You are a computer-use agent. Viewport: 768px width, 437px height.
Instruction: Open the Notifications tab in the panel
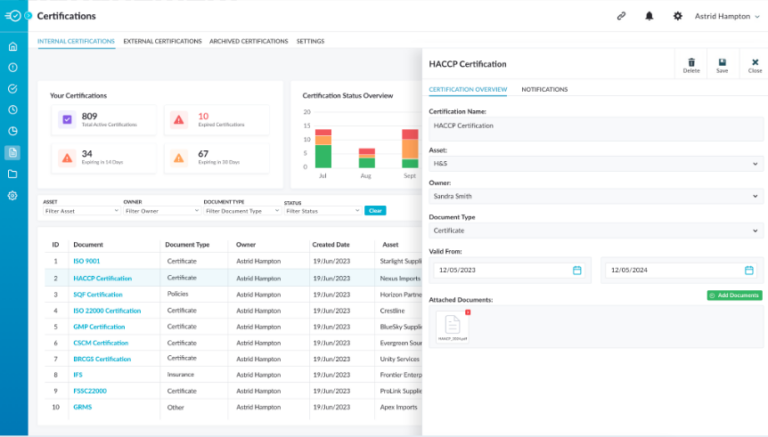544,90
